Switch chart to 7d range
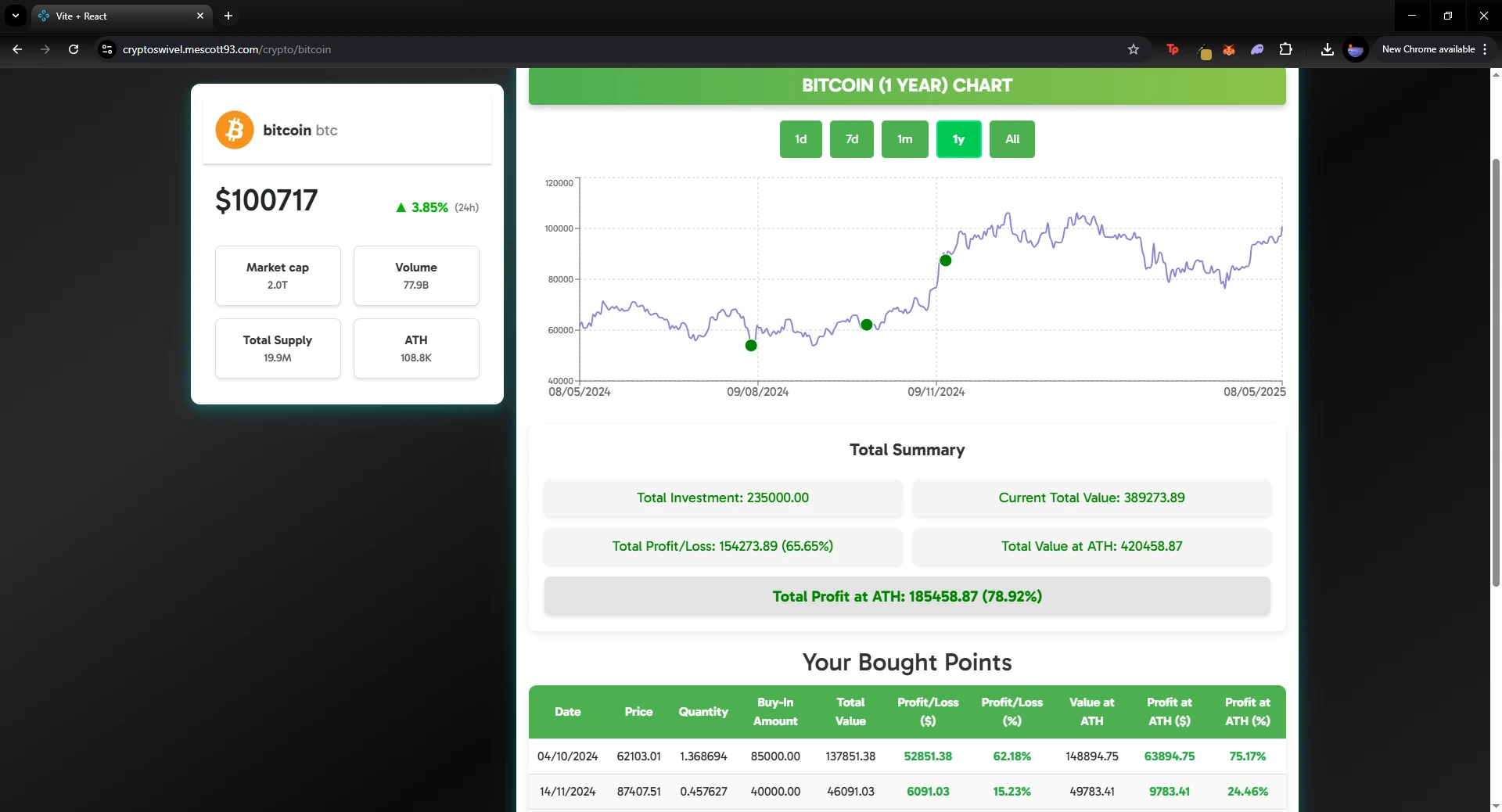Viewport: 1502px width, 812px height. 852,139
